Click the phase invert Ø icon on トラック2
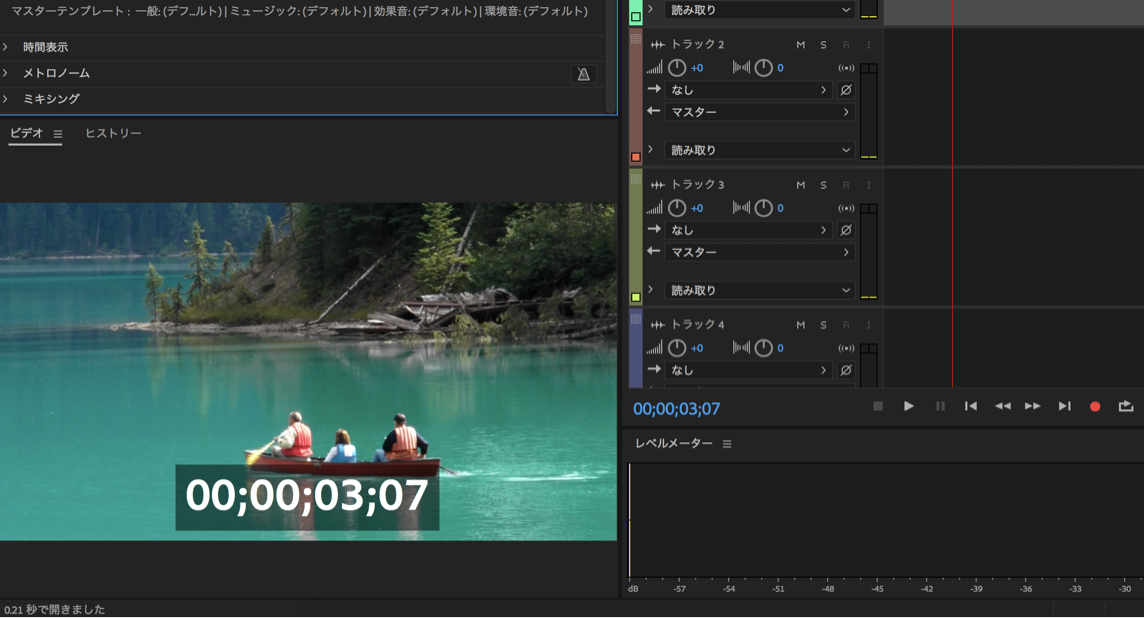This screenshot has height=618, width=1144. click(x=846, y=89)
